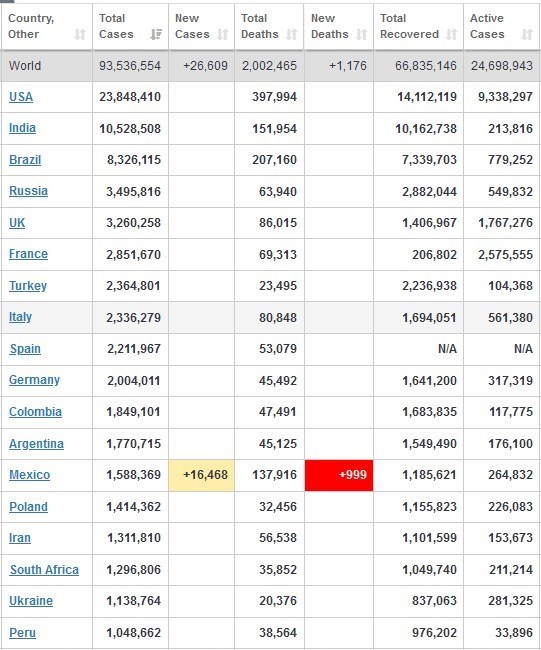
Task: Follow the Russia link
Action: click(x=28, y=191)
